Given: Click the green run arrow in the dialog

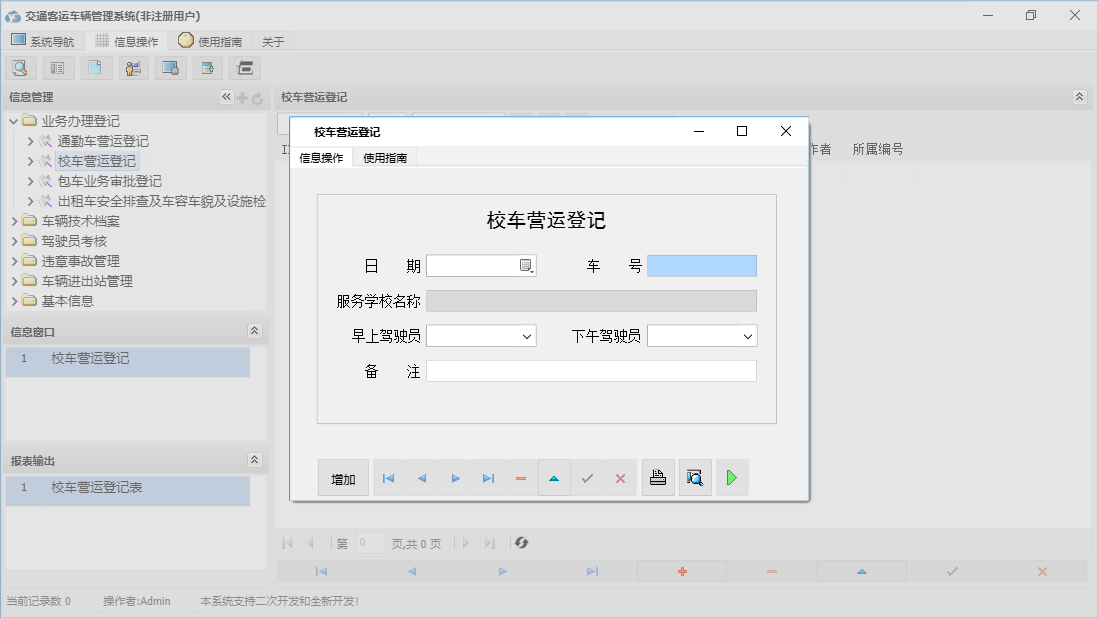Looking at the screenshot, I should tap(731, 477).
